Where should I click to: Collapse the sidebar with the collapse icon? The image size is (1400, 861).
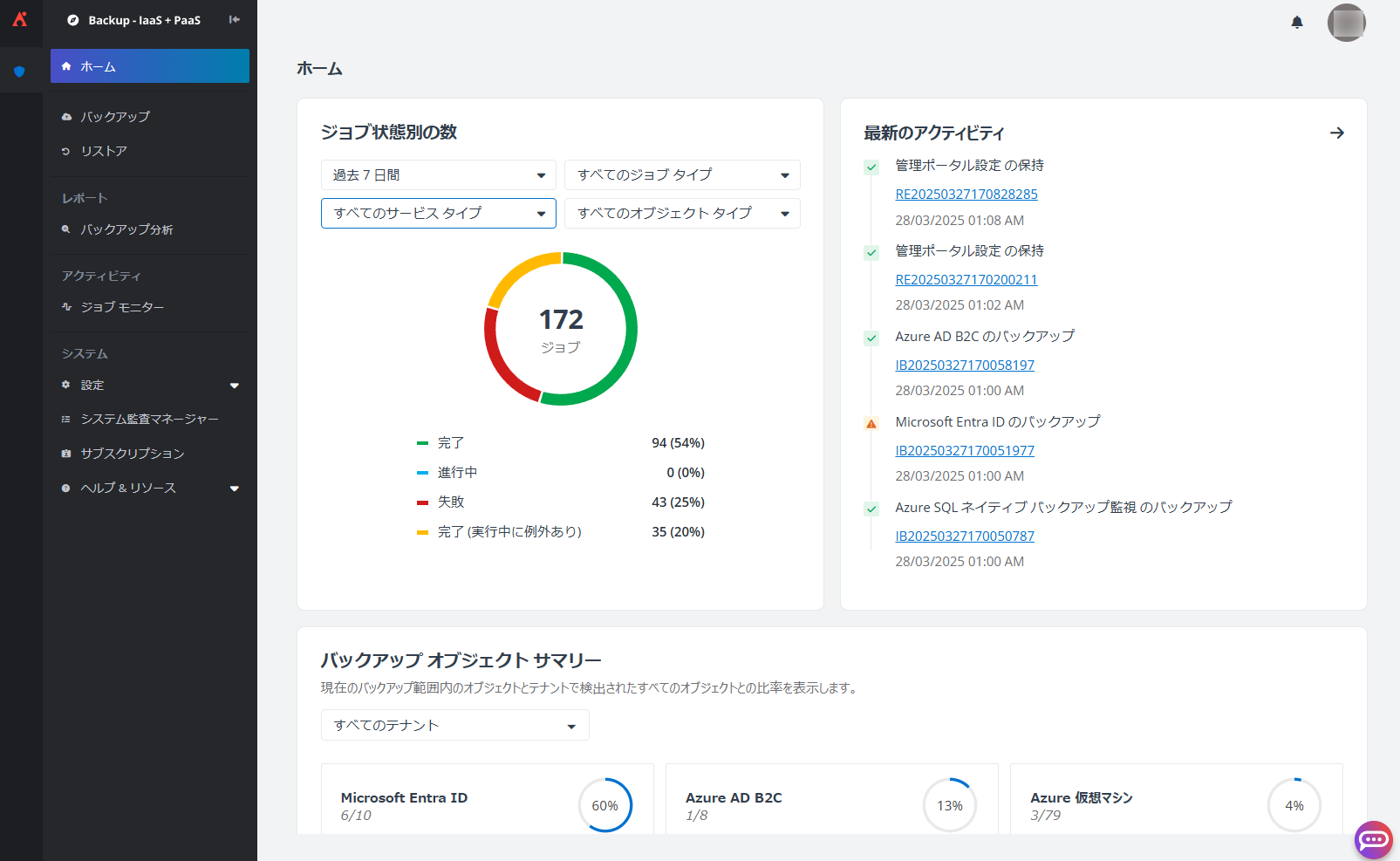235,19
